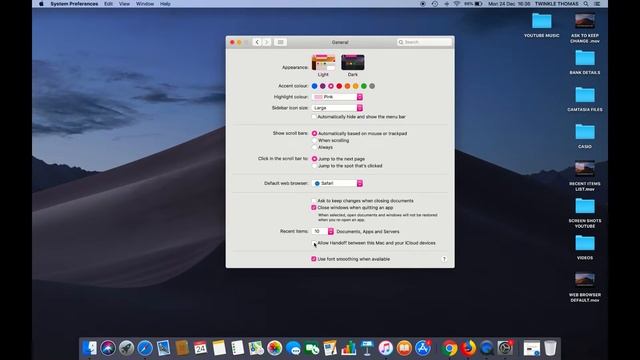
Task: Select scroll bars automatically based on mouse
Action: pyautogui.click(x=314, y=133)
